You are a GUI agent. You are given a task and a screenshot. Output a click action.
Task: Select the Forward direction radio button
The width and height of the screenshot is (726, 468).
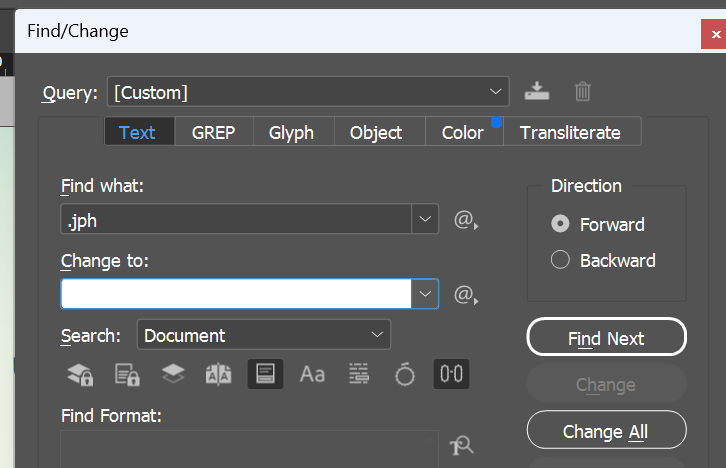pos(561,224)
